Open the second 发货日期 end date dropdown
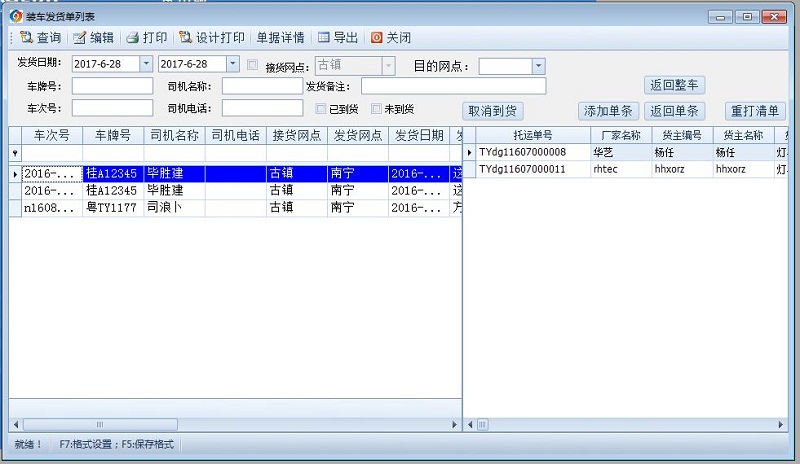The image size is (800, 464). (x=233, y=64)
